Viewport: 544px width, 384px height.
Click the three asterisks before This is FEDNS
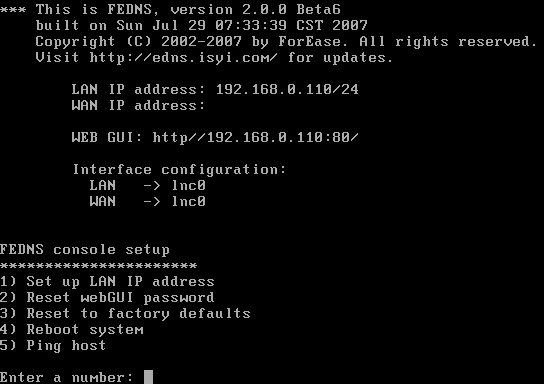(13, 9)
